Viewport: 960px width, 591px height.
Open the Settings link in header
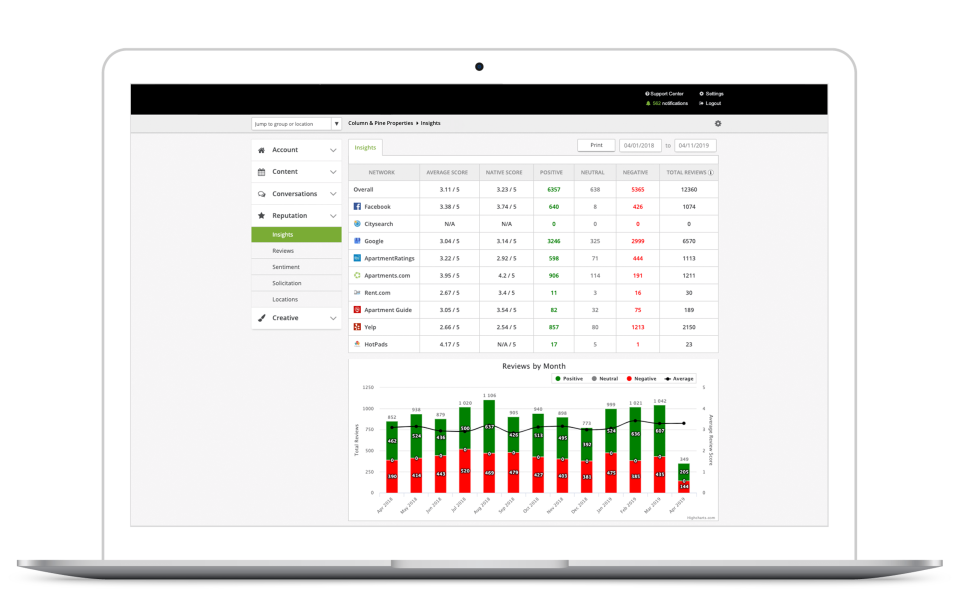(x=712, y=94)
